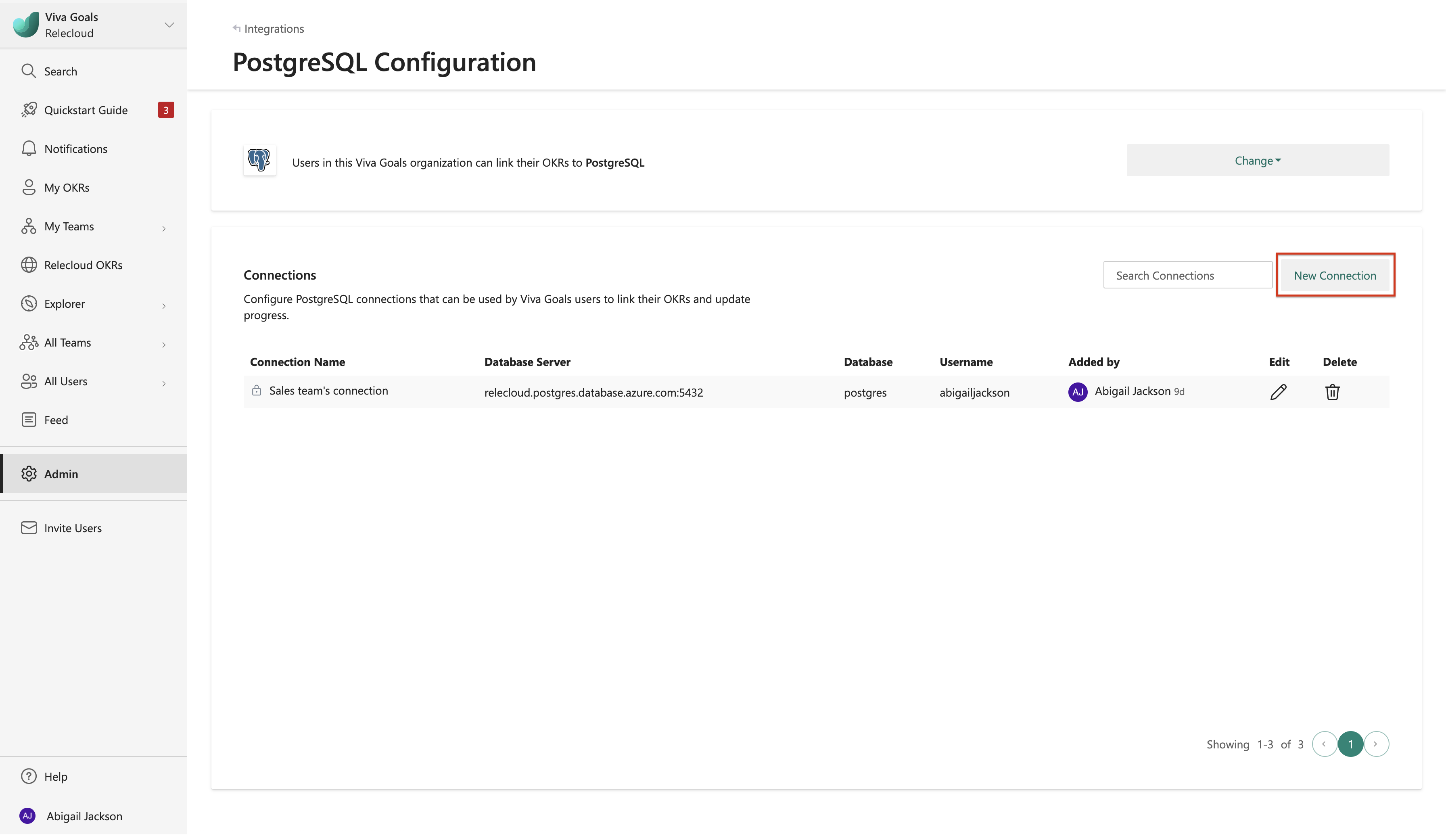Open Notifications bell icon

click(29, 148)
